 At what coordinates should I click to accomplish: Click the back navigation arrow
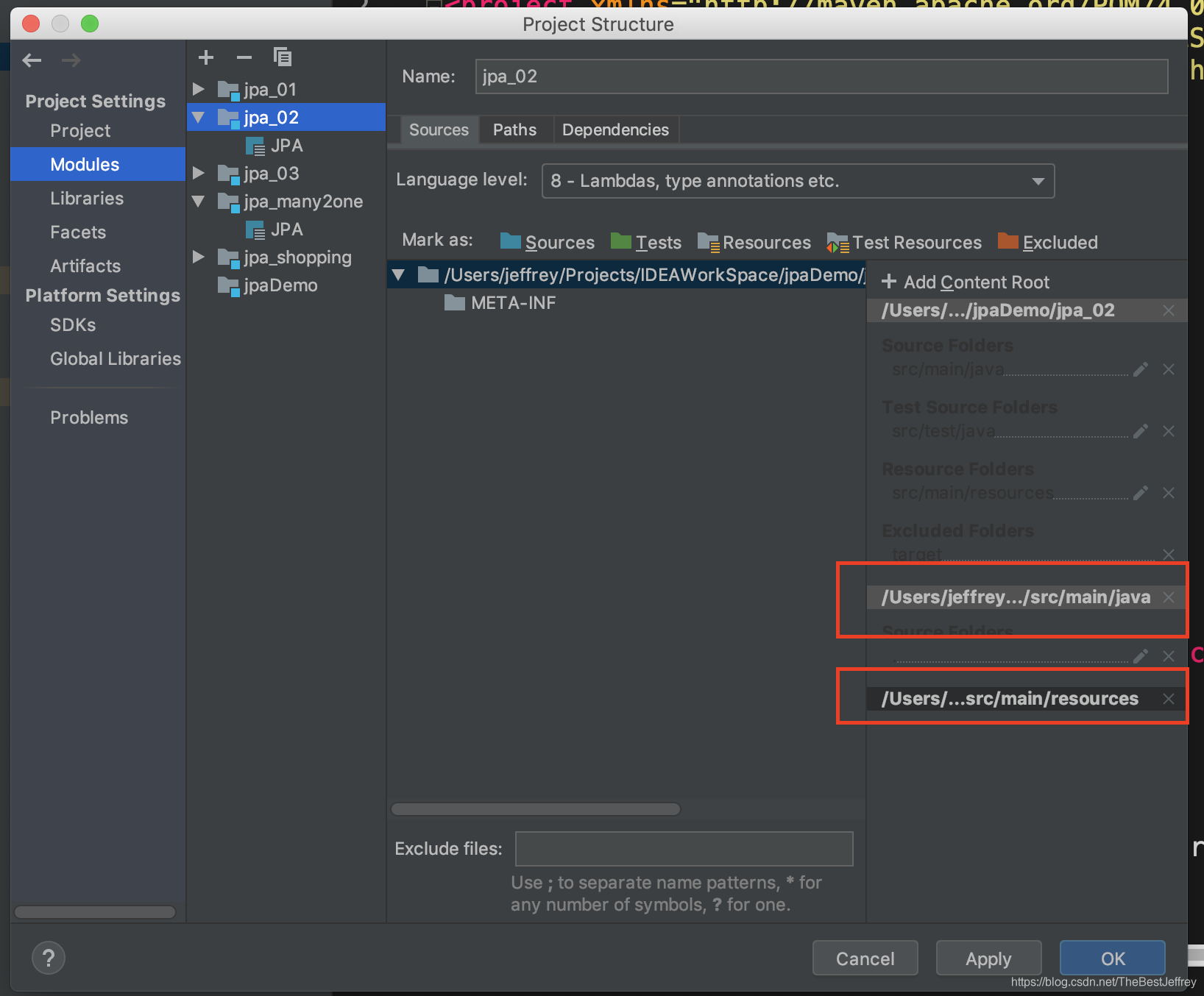tap(32, 60)
